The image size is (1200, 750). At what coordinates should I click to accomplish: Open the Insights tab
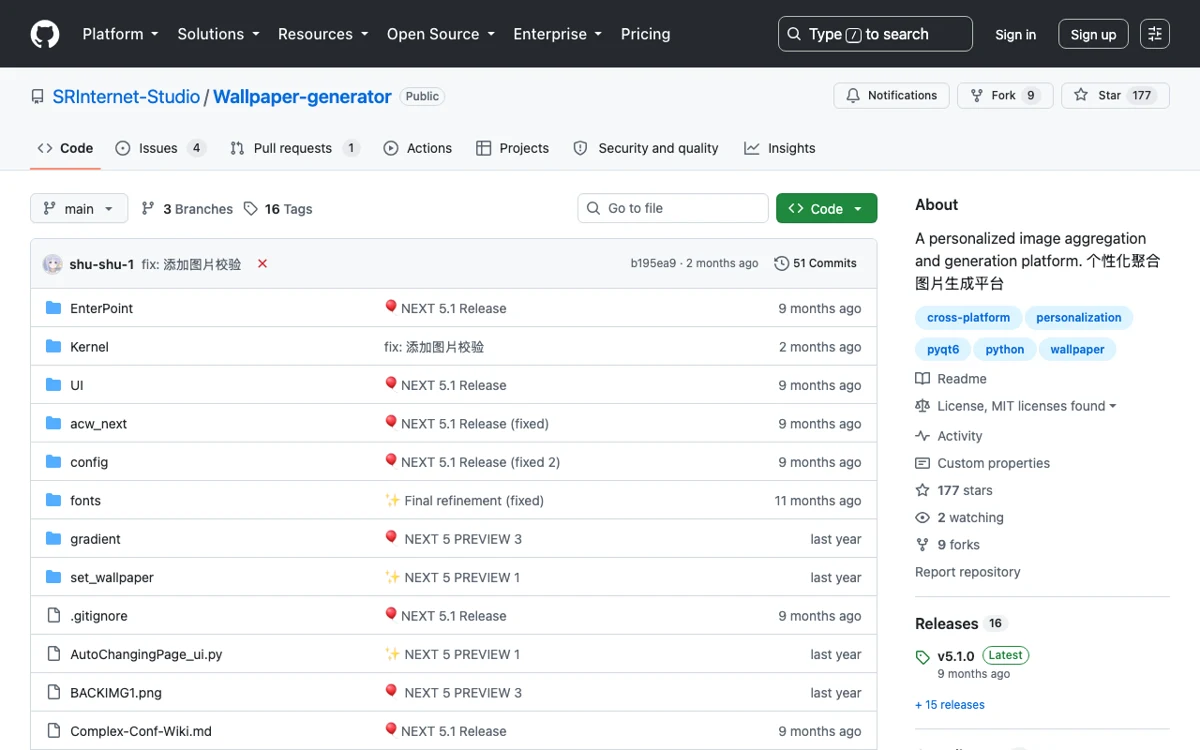pyautogui.click(x=780, y=148)
